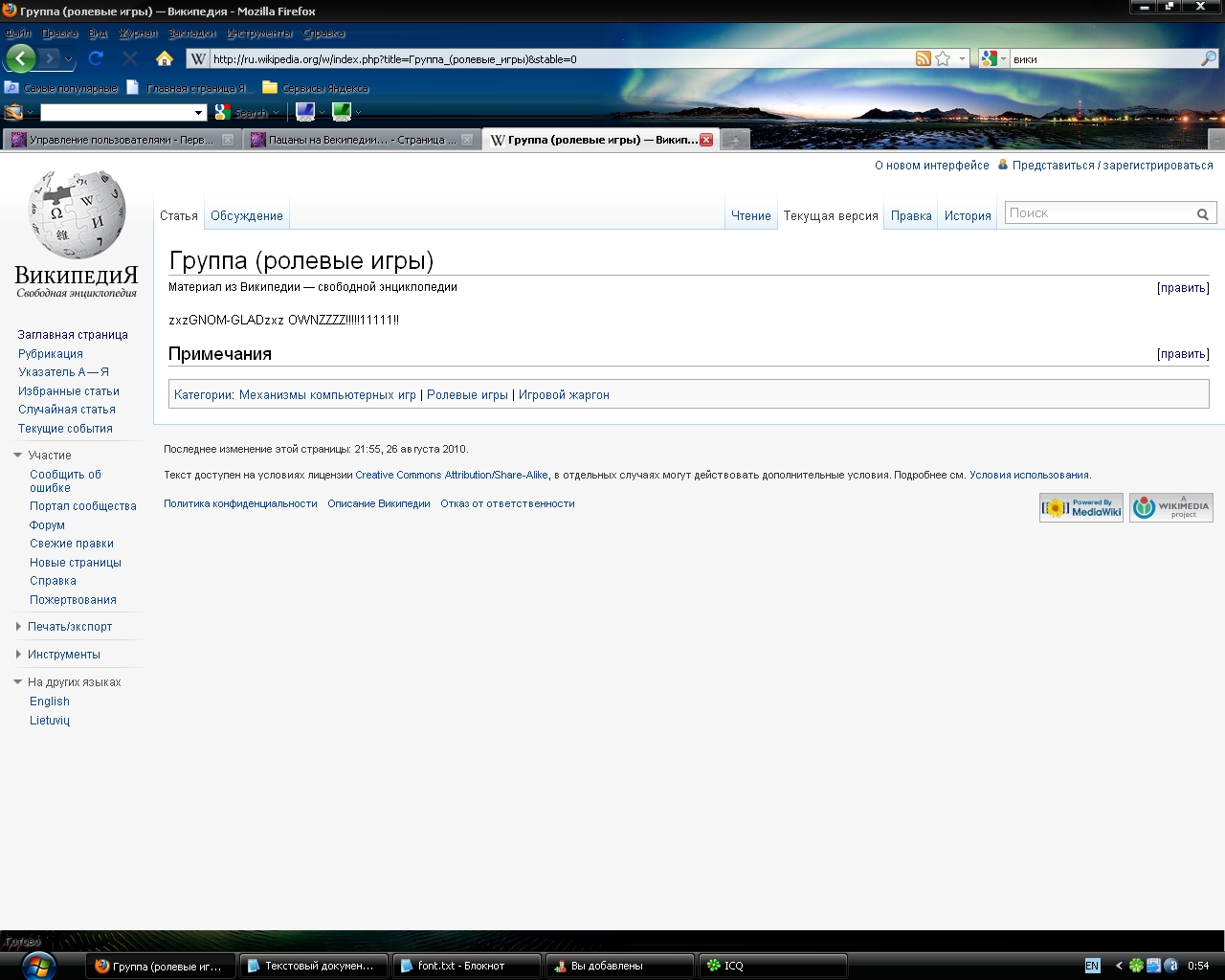
Task: Expand the Инструменты sidebar section
Action: tap(18, 655)
